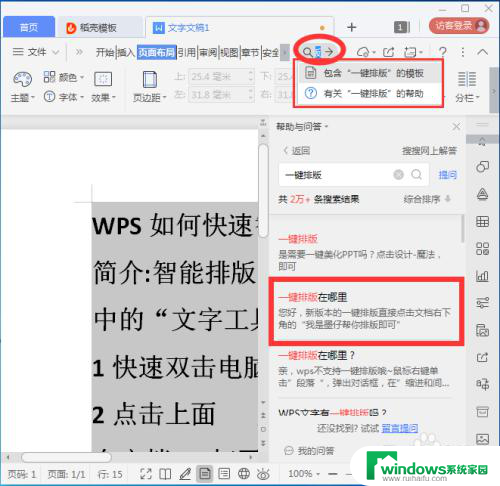The image size is (500, 486).
Task: Click the shapes icon in right sidebar
Action: 482,166
